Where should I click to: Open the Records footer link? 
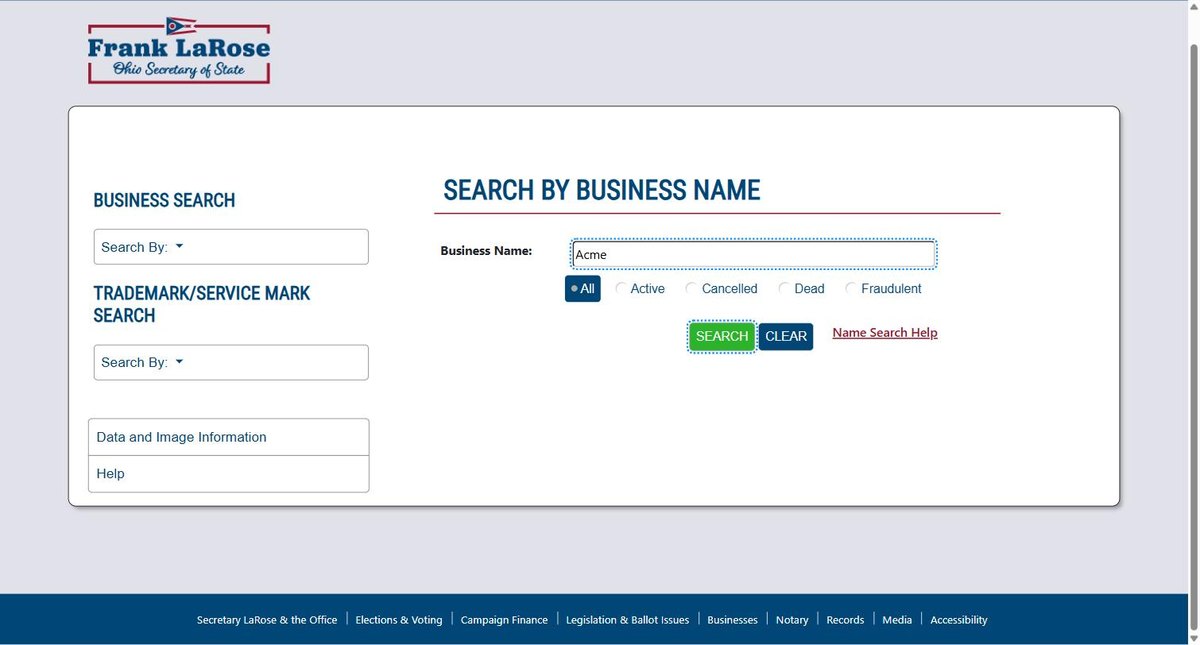[x=845, y=620]
